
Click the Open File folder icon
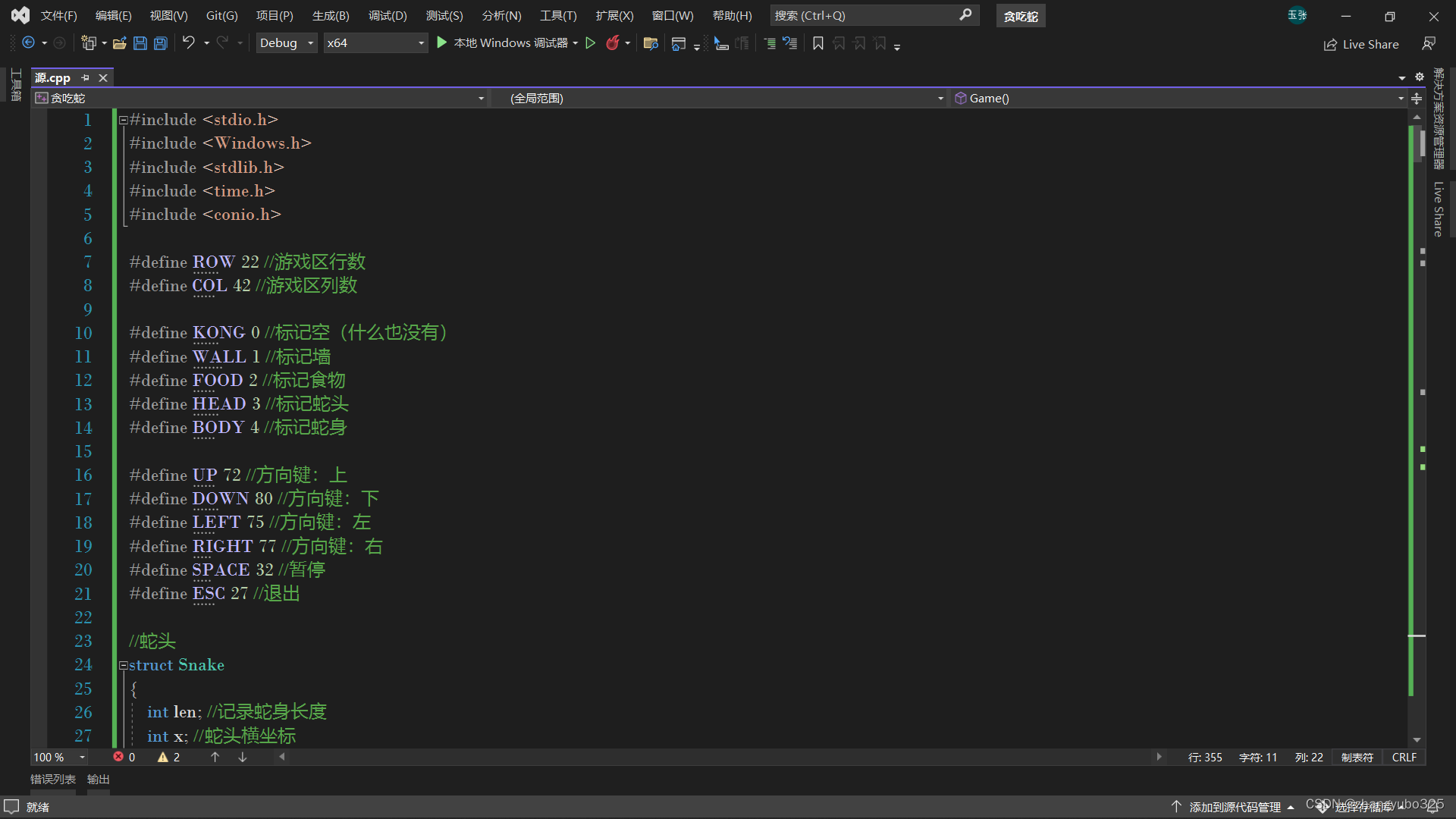point(119,43)
